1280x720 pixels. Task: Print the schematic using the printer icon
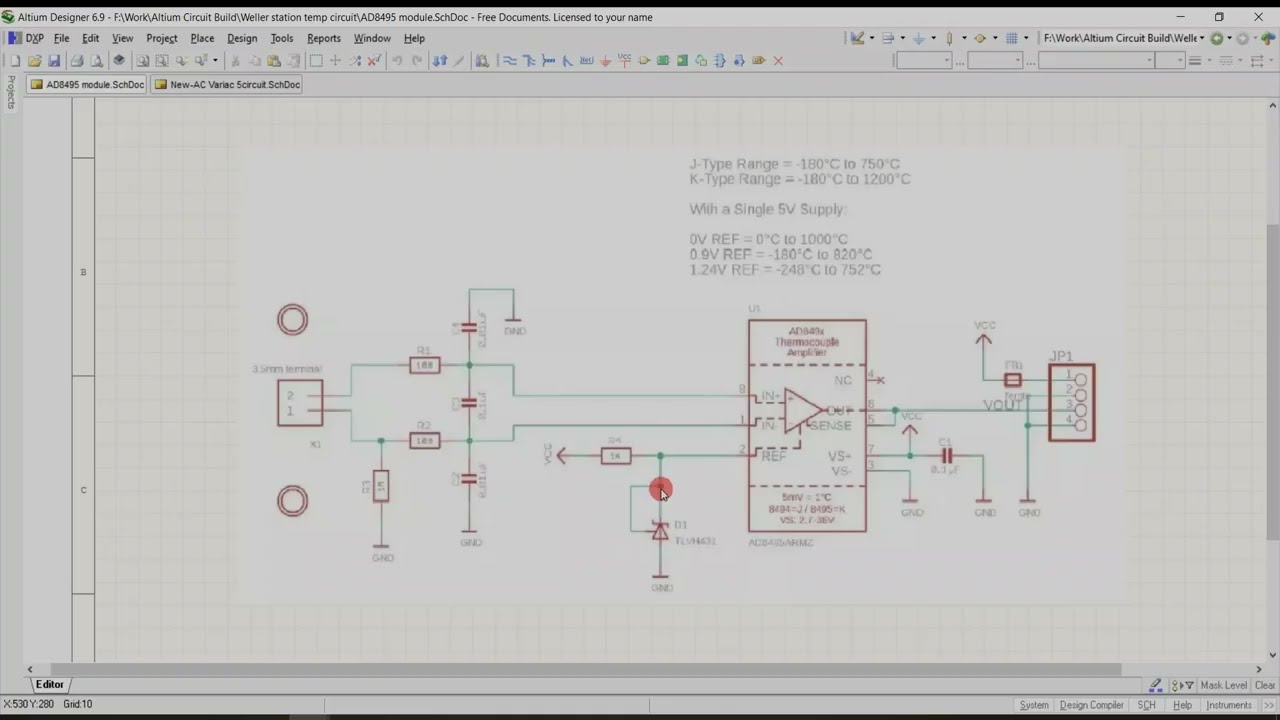[77, 61]
